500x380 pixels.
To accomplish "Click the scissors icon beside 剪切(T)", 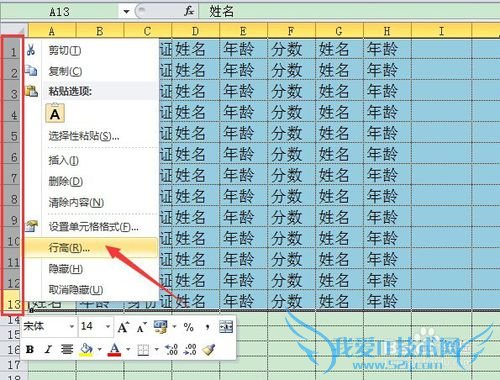I will point(31,50).
